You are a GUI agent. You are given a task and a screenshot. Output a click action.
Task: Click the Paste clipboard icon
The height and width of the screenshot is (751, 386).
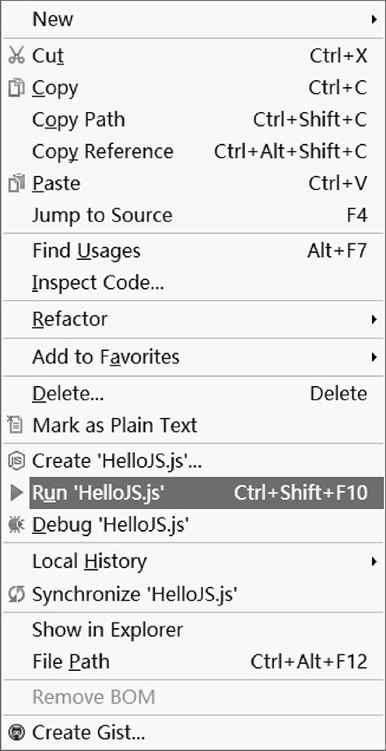[x=16, y=183]
